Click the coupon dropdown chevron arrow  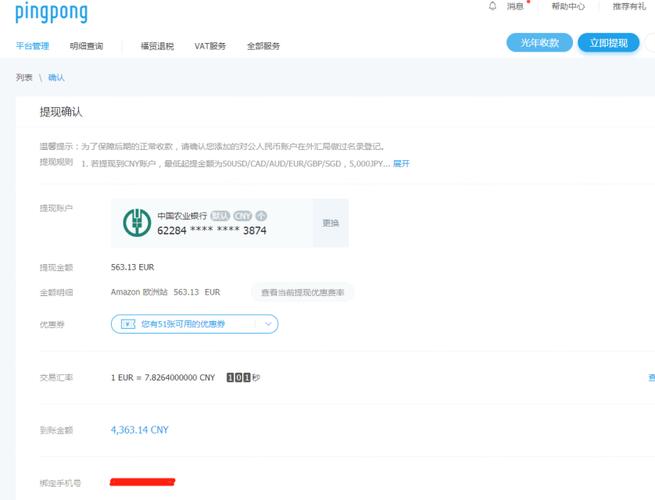[268, 324]
